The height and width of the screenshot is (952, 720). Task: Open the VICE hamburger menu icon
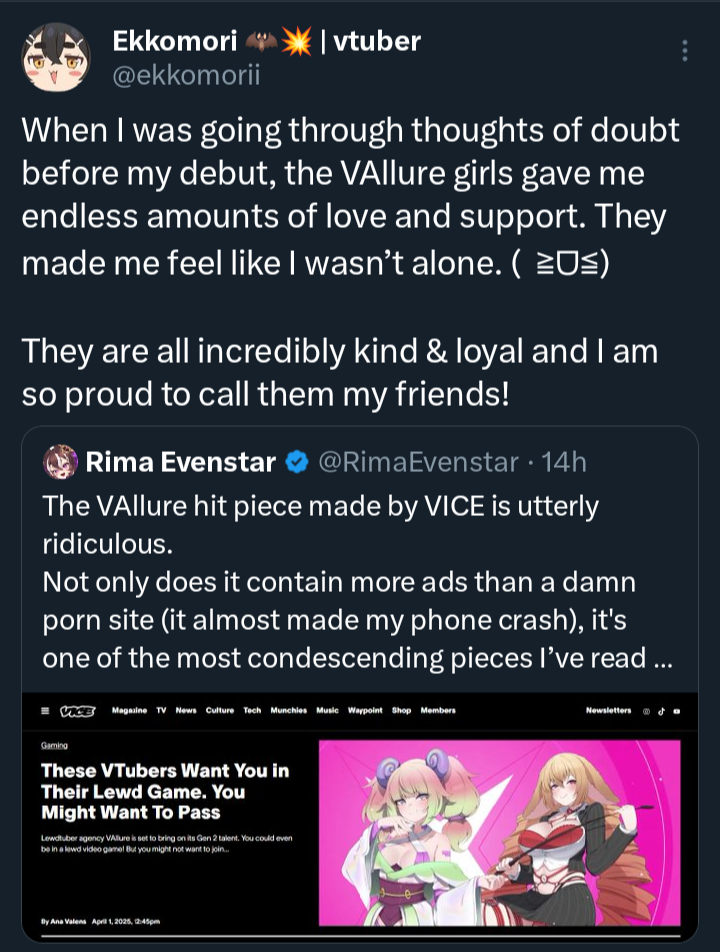click(x=46, y=711)
